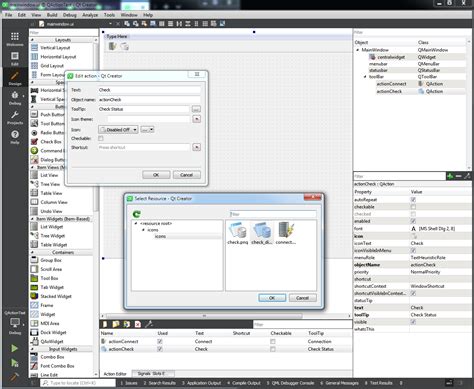Open Help mode question icon
Screen dimensions: 474x389
[x=15, y=137]
